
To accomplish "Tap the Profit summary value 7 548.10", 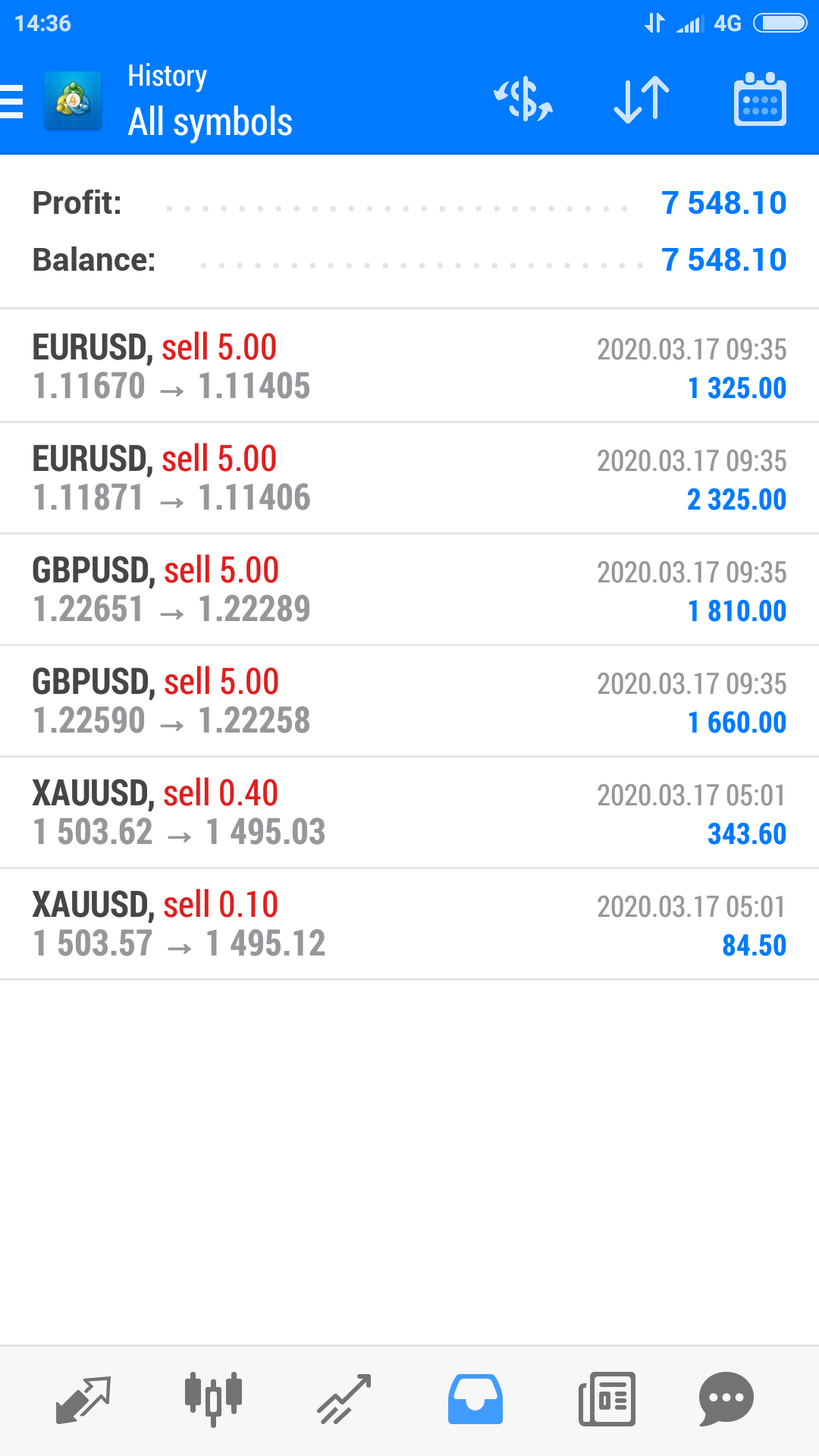I will click(x=723, y=203).
